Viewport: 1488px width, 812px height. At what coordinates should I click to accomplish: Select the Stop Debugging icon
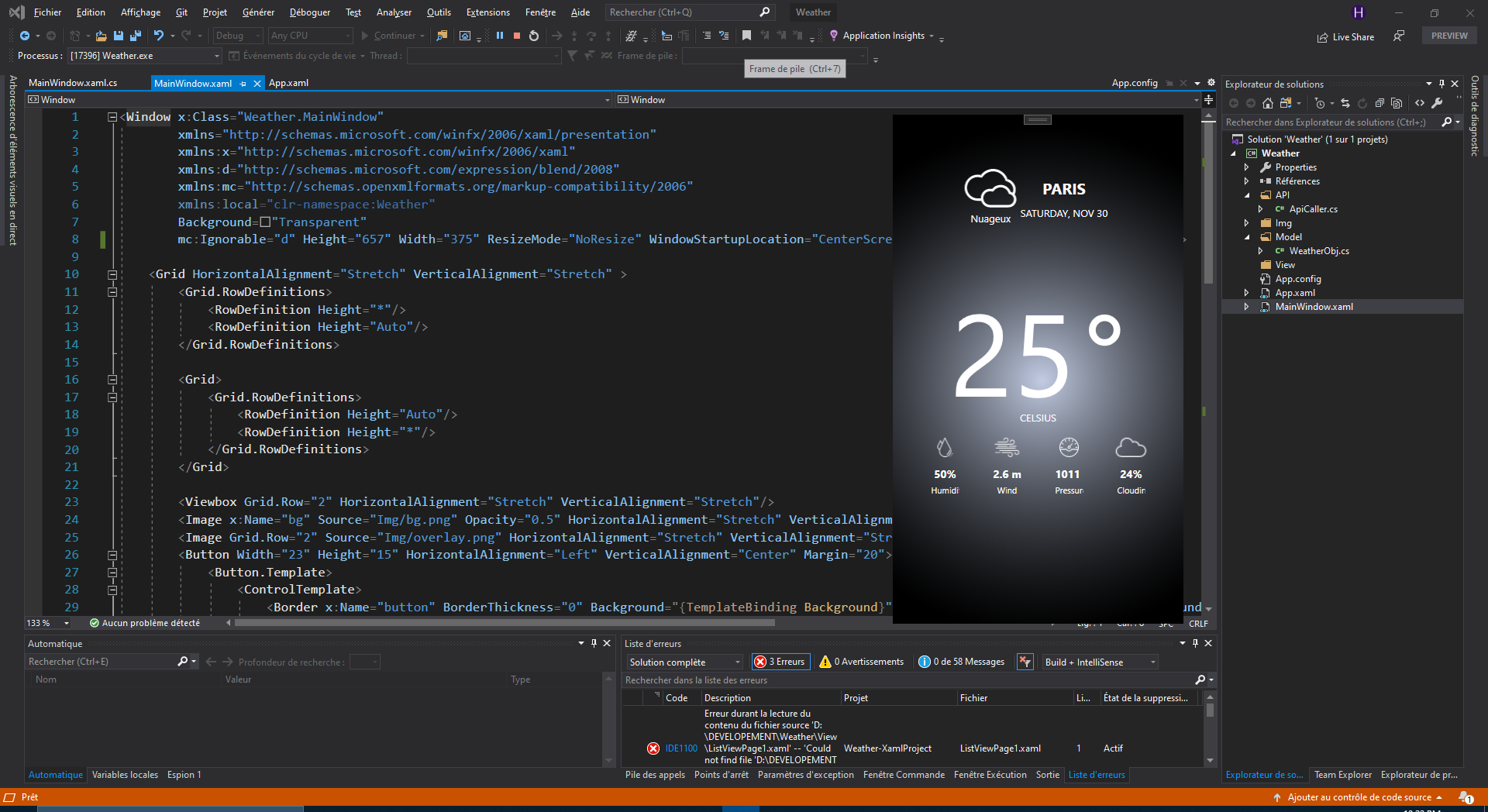pyautogui.click(x=516, y=36)
